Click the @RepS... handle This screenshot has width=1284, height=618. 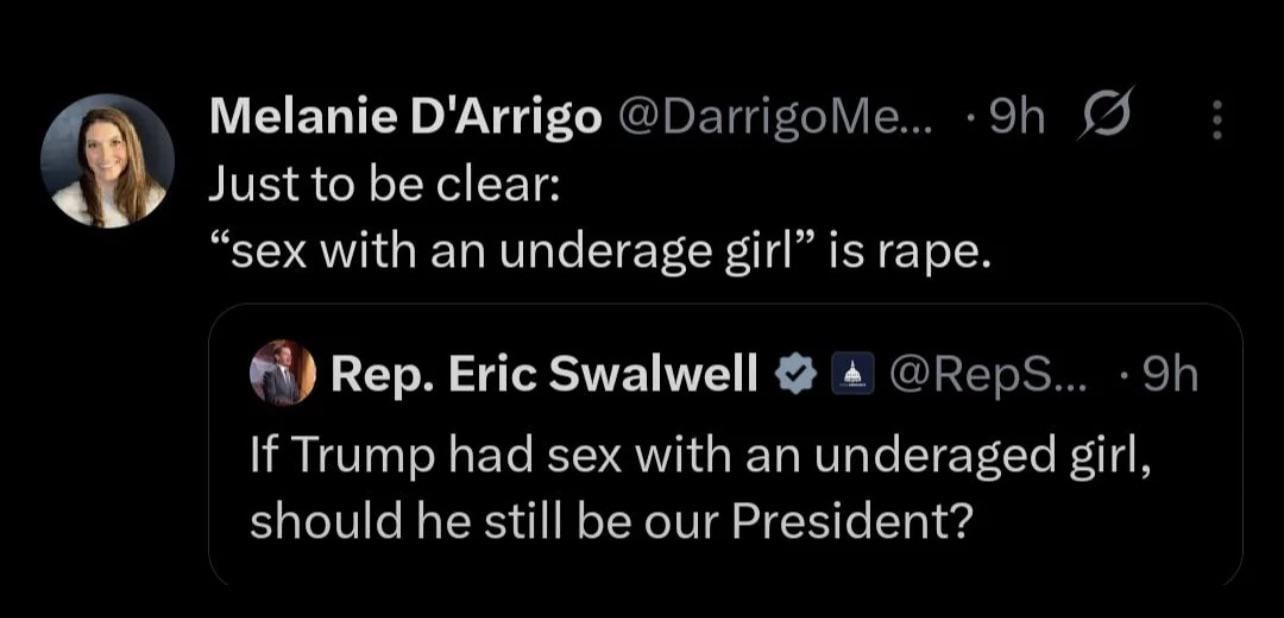(964, 375)
